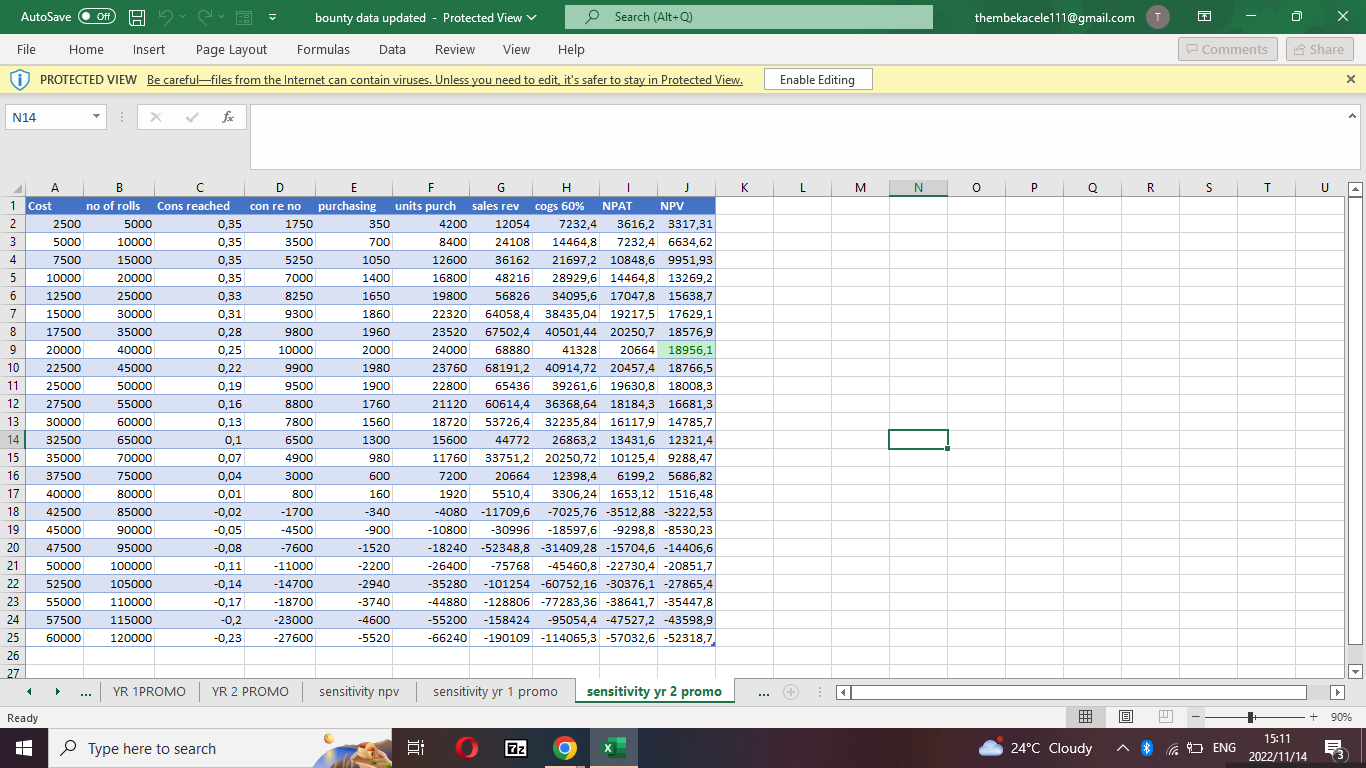1366x768 pixels.
Task: Click the Save icon in title bar
Action: tap(138, 17)
